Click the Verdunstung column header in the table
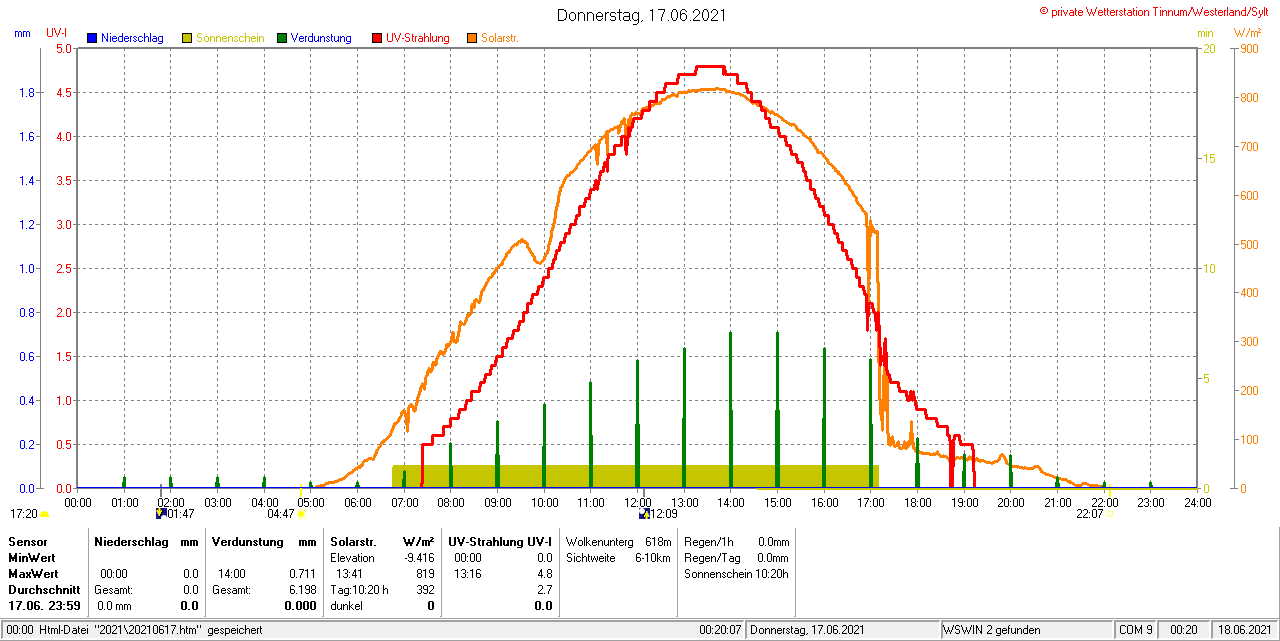 (246, 541)
